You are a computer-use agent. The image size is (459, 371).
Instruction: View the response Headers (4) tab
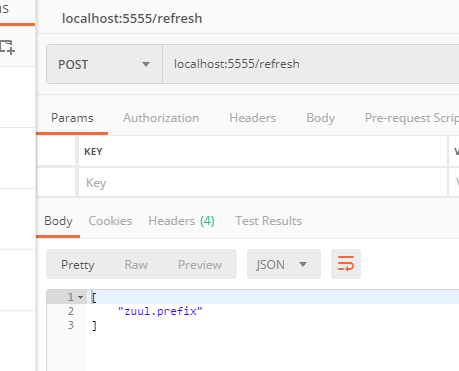click(x=181, y=221)
